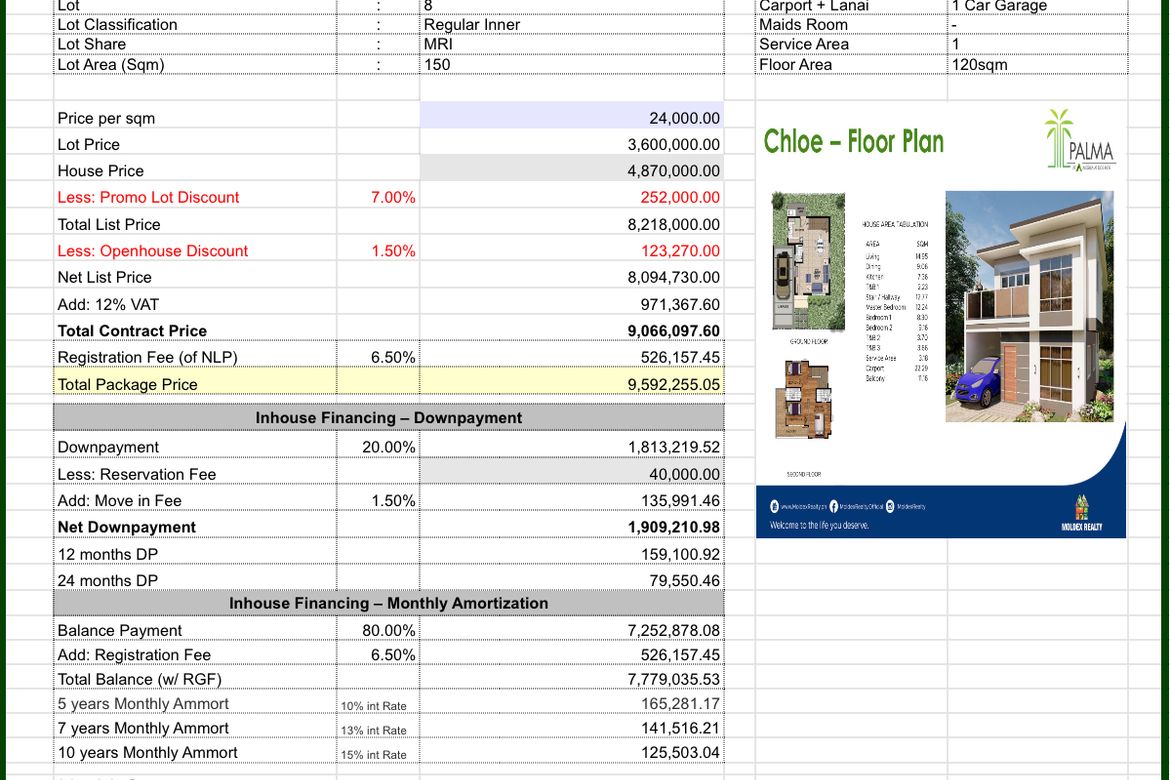This screenshot has height=780, width=1170.
Task: Click the '13% int Rate' cell
Action: tap(378, 728)
